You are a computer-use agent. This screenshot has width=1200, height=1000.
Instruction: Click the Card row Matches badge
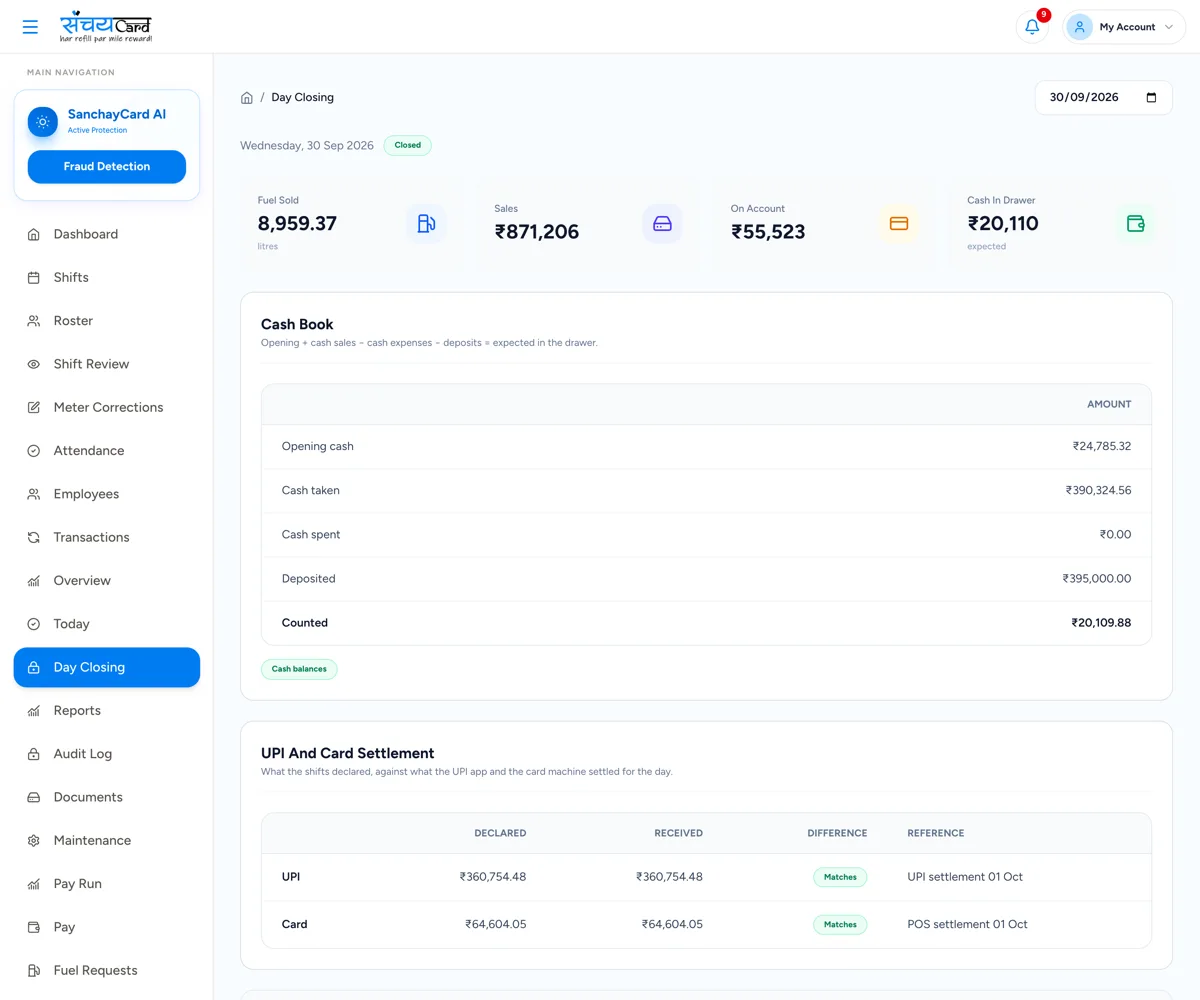(840, 925)
